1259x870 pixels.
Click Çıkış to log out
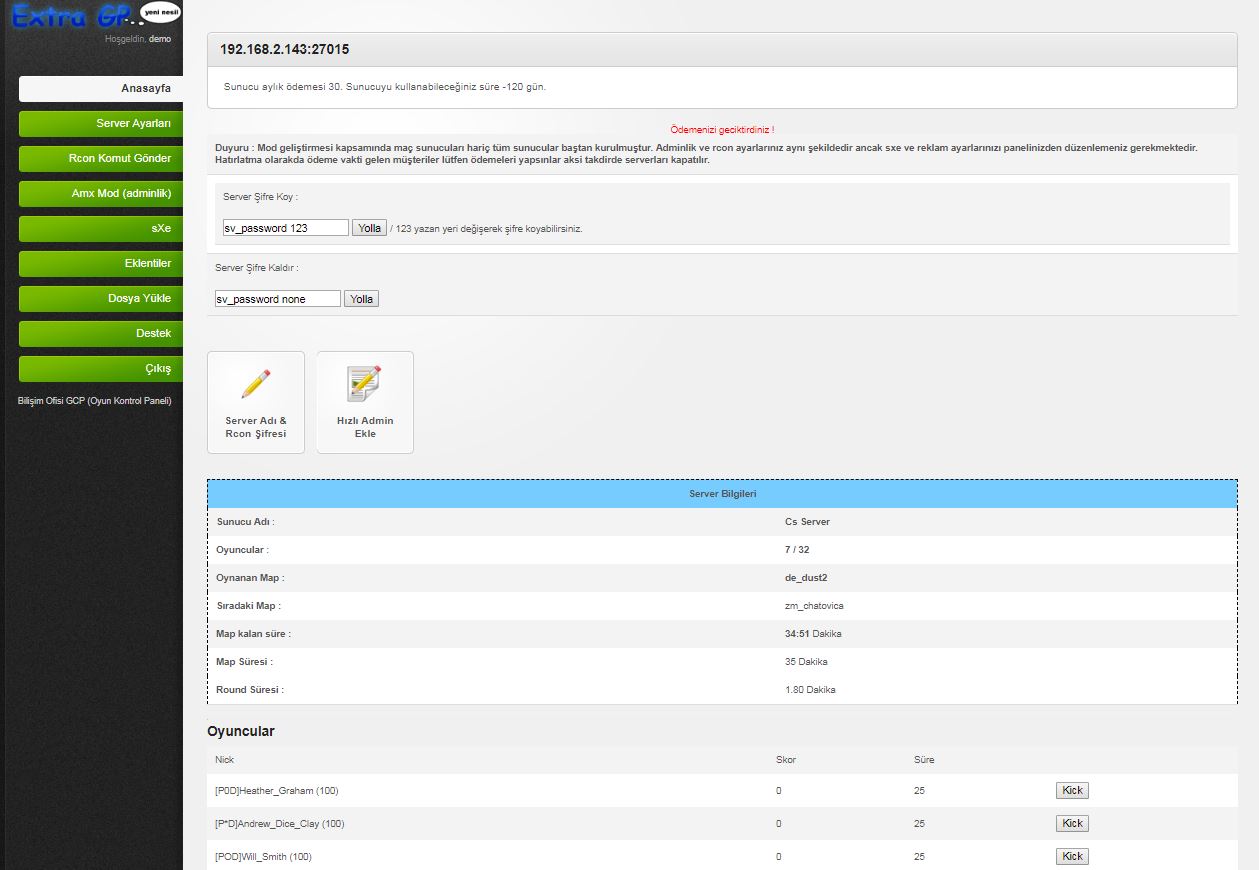click(x=101, y=368)
